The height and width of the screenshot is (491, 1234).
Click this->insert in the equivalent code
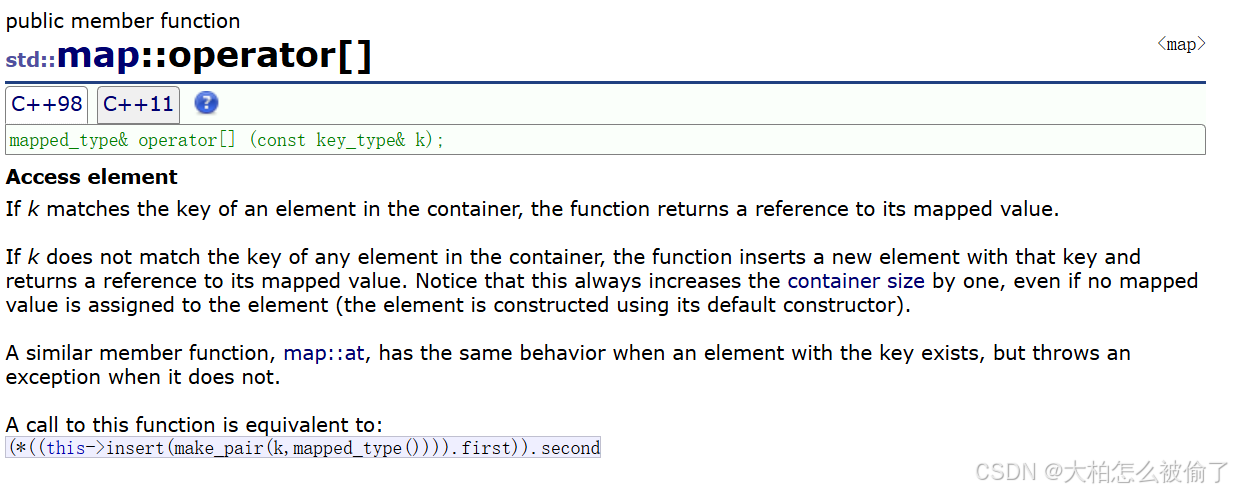tap(106, 448)
